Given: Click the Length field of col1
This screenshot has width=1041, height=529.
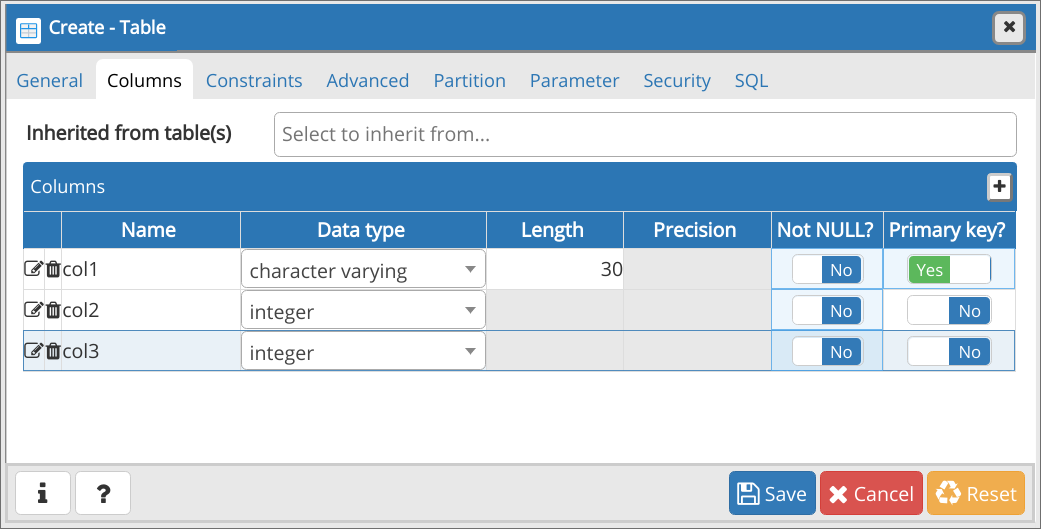Looking at the screenshot, I should pos(555,270).
